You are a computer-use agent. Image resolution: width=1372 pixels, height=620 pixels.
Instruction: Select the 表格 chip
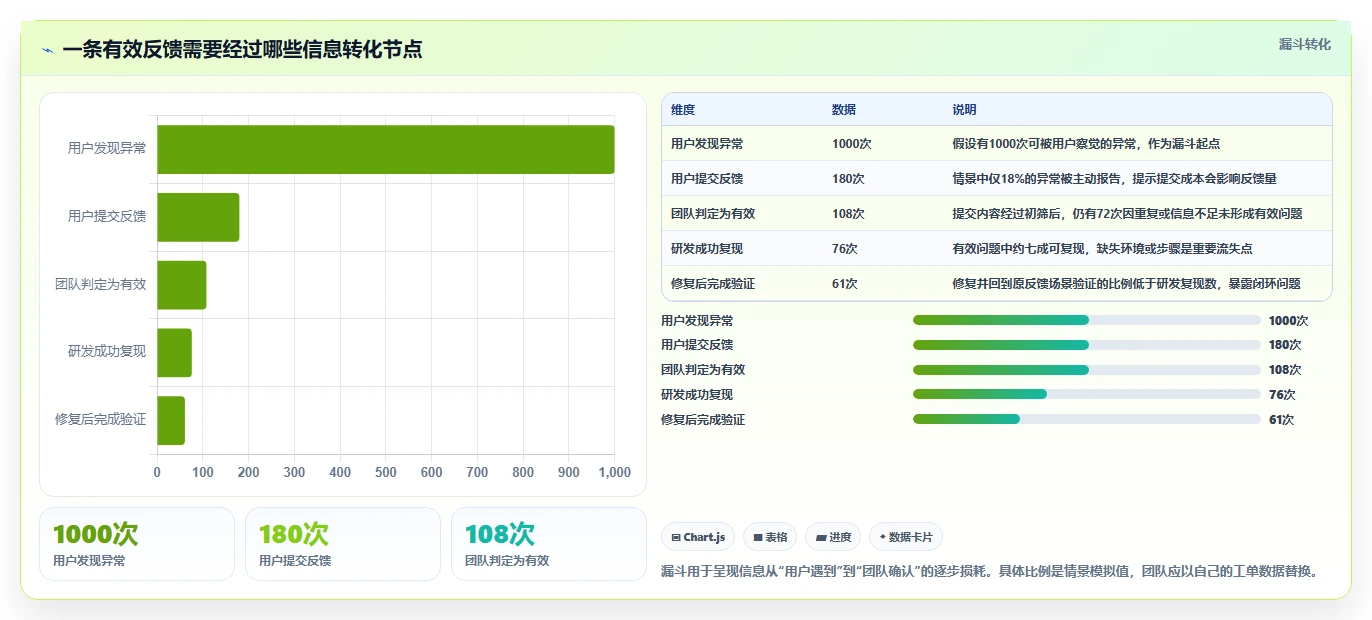(x=770, y=537)
